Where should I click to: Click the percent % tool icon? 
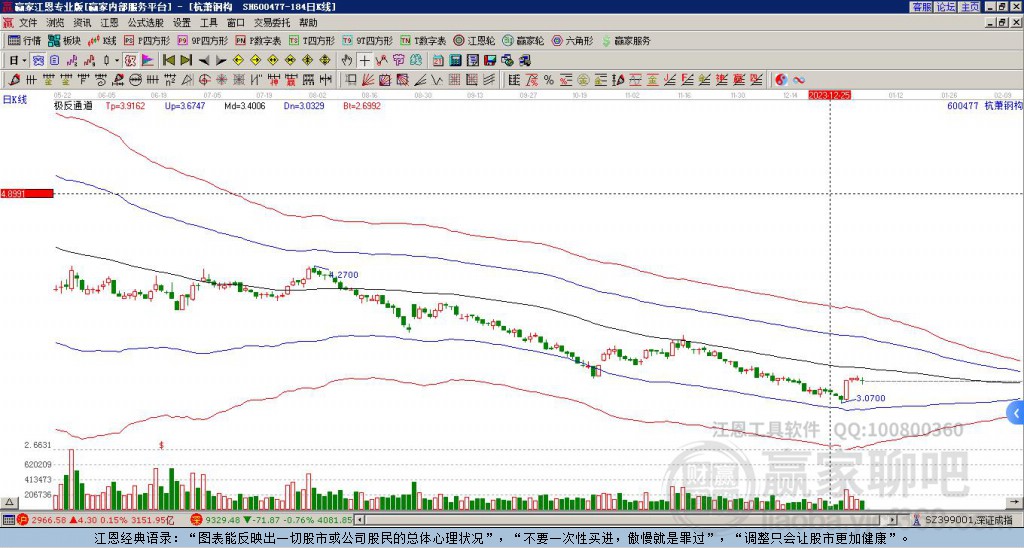[x=549, y=80]
